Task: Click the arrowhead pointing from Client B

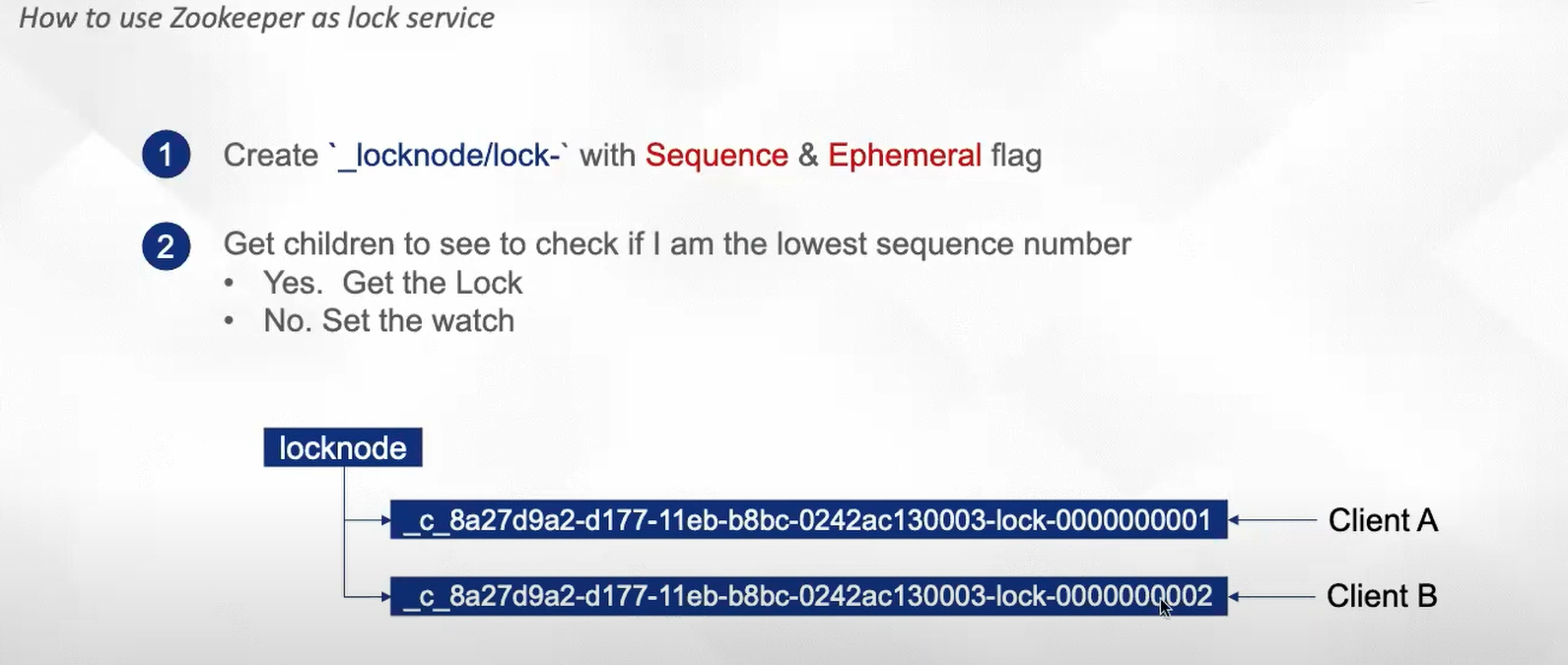Action: [x=1234, y=596]
